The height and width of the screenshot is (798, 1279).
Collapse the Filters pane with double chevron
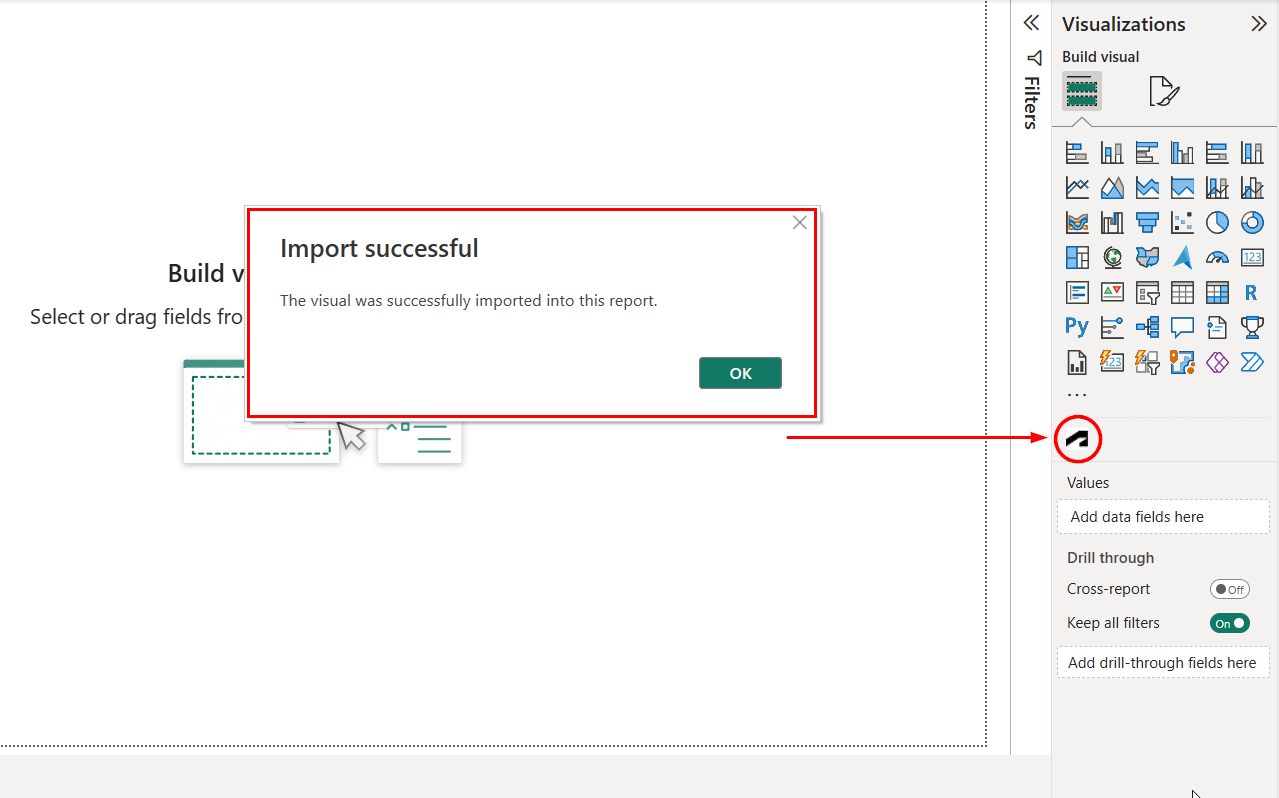(1031, 23)
